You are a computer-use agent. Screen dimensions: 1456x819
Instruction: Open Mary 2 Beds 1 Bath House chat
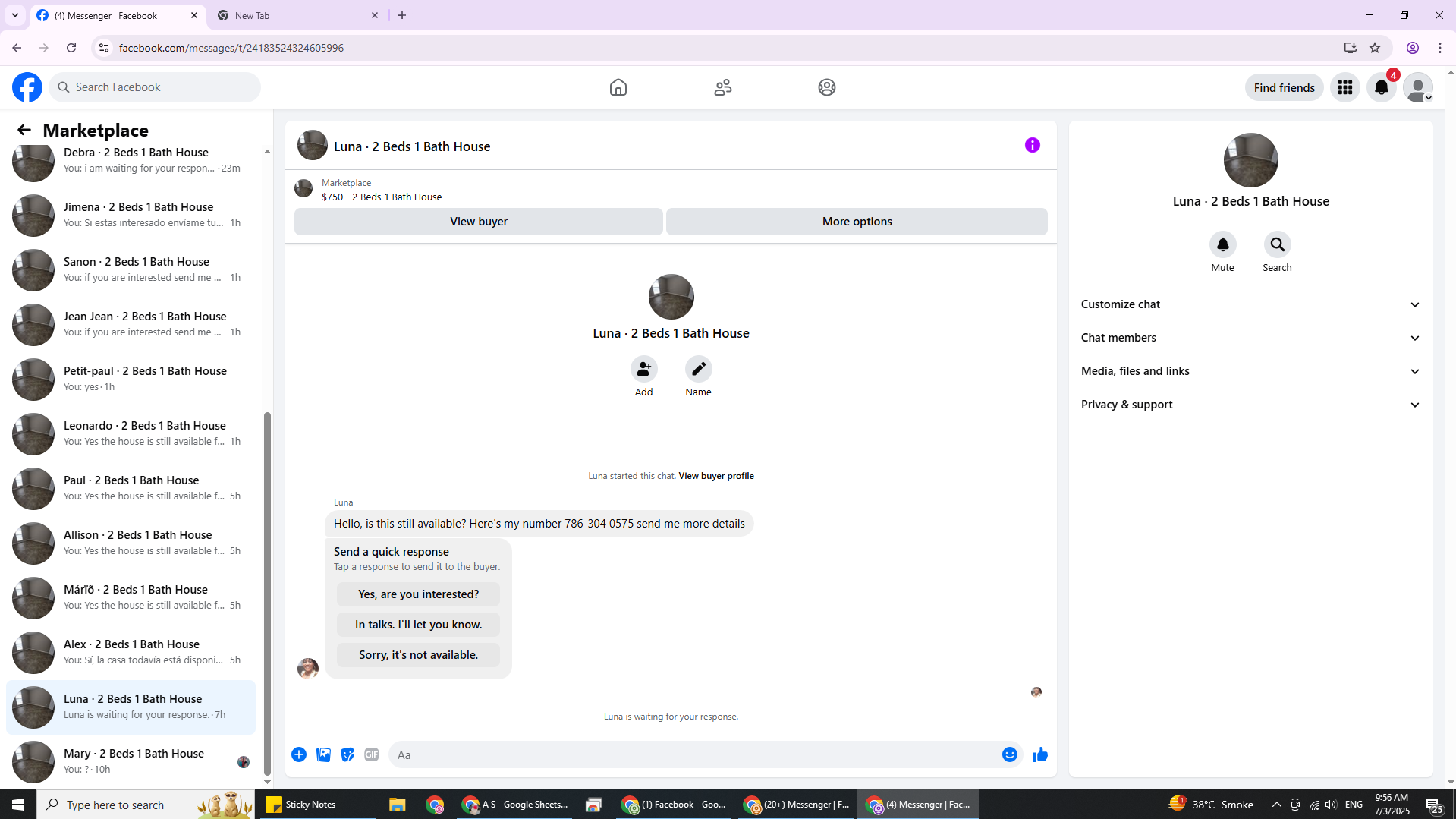pyautogui.click(x=131, y=761)
